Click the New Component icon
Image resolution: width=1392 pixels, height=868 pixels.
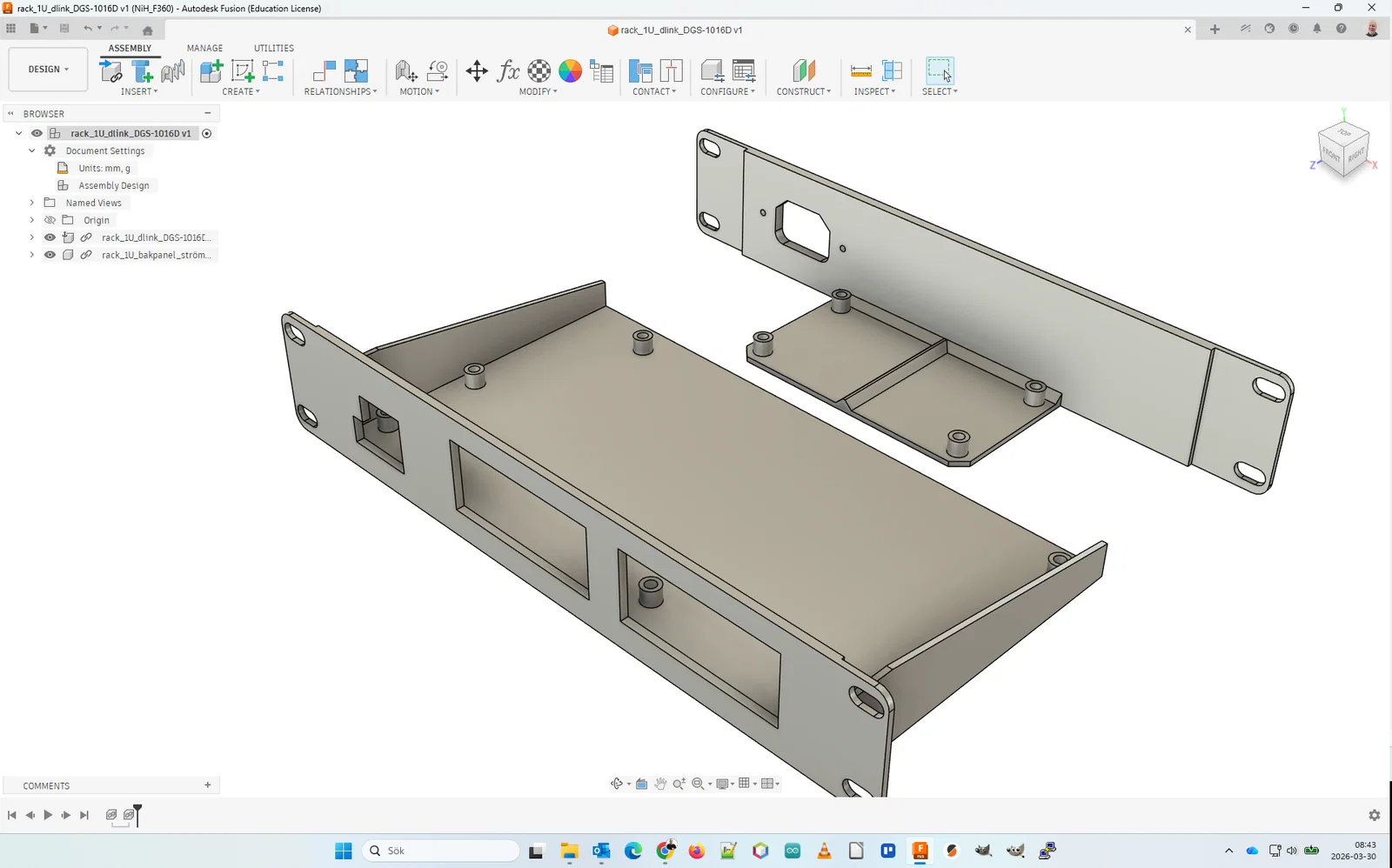coord(211,71)
